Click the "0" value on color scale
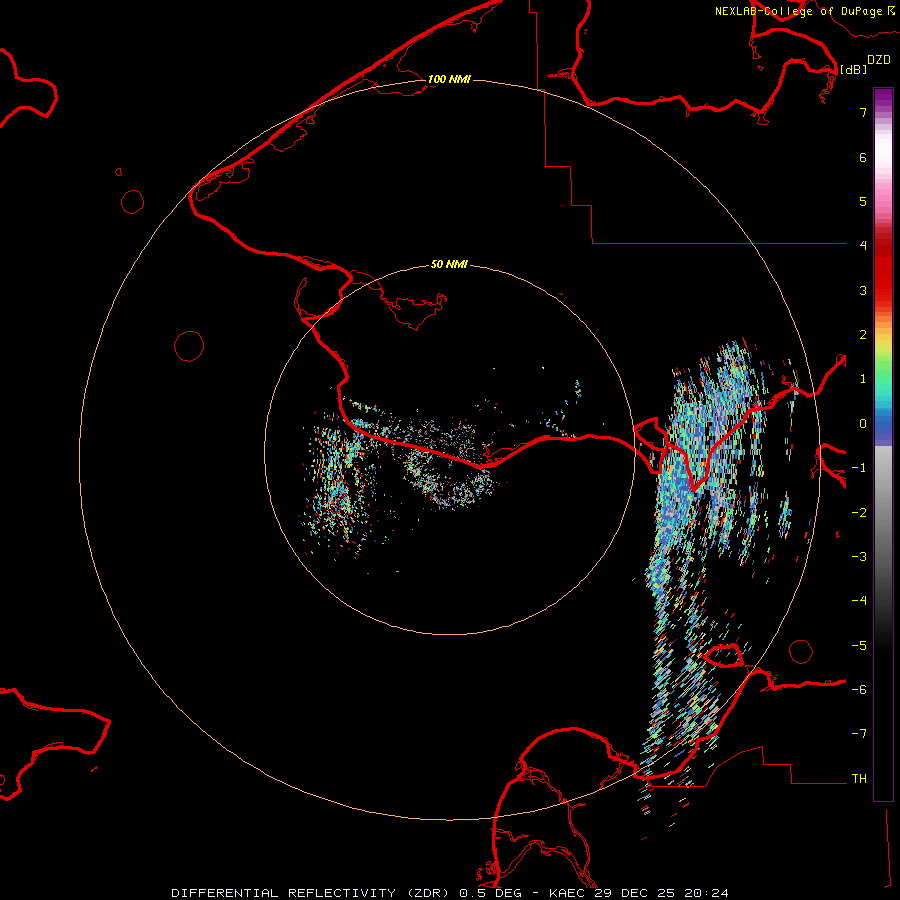 [x=863, y=424]
